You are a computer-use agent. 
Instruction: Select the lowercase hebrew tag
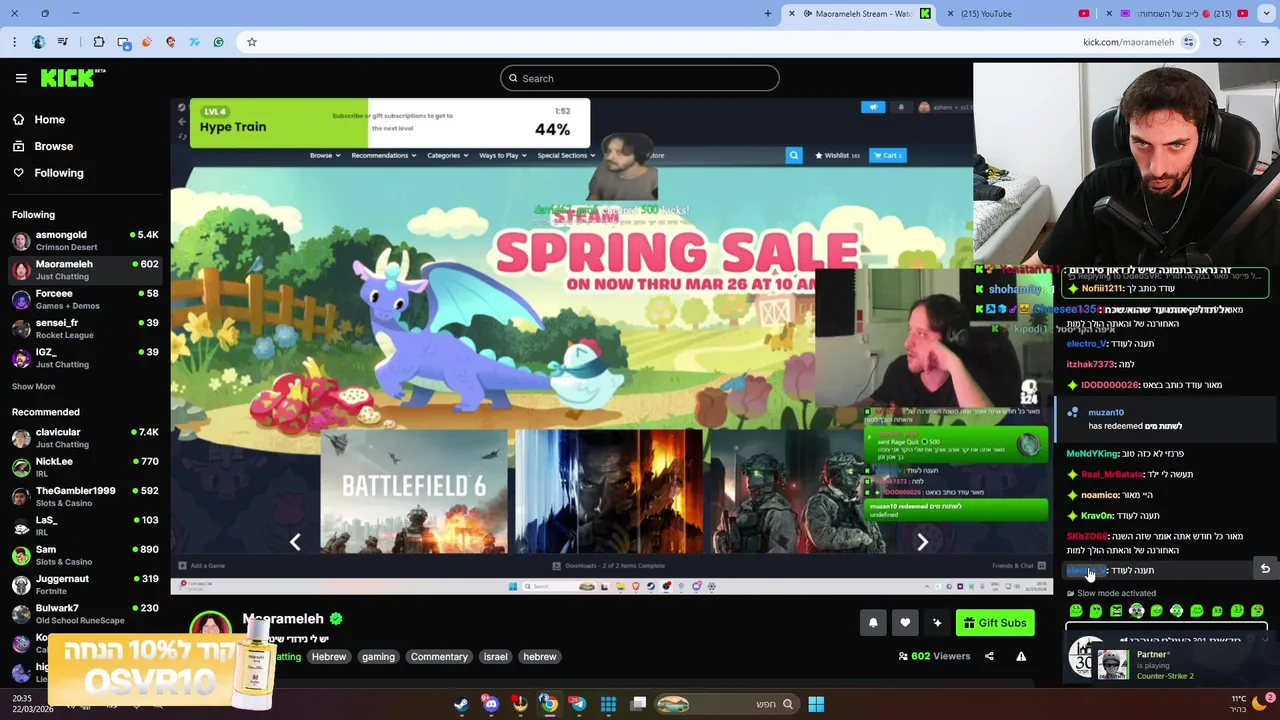(539, 657)
